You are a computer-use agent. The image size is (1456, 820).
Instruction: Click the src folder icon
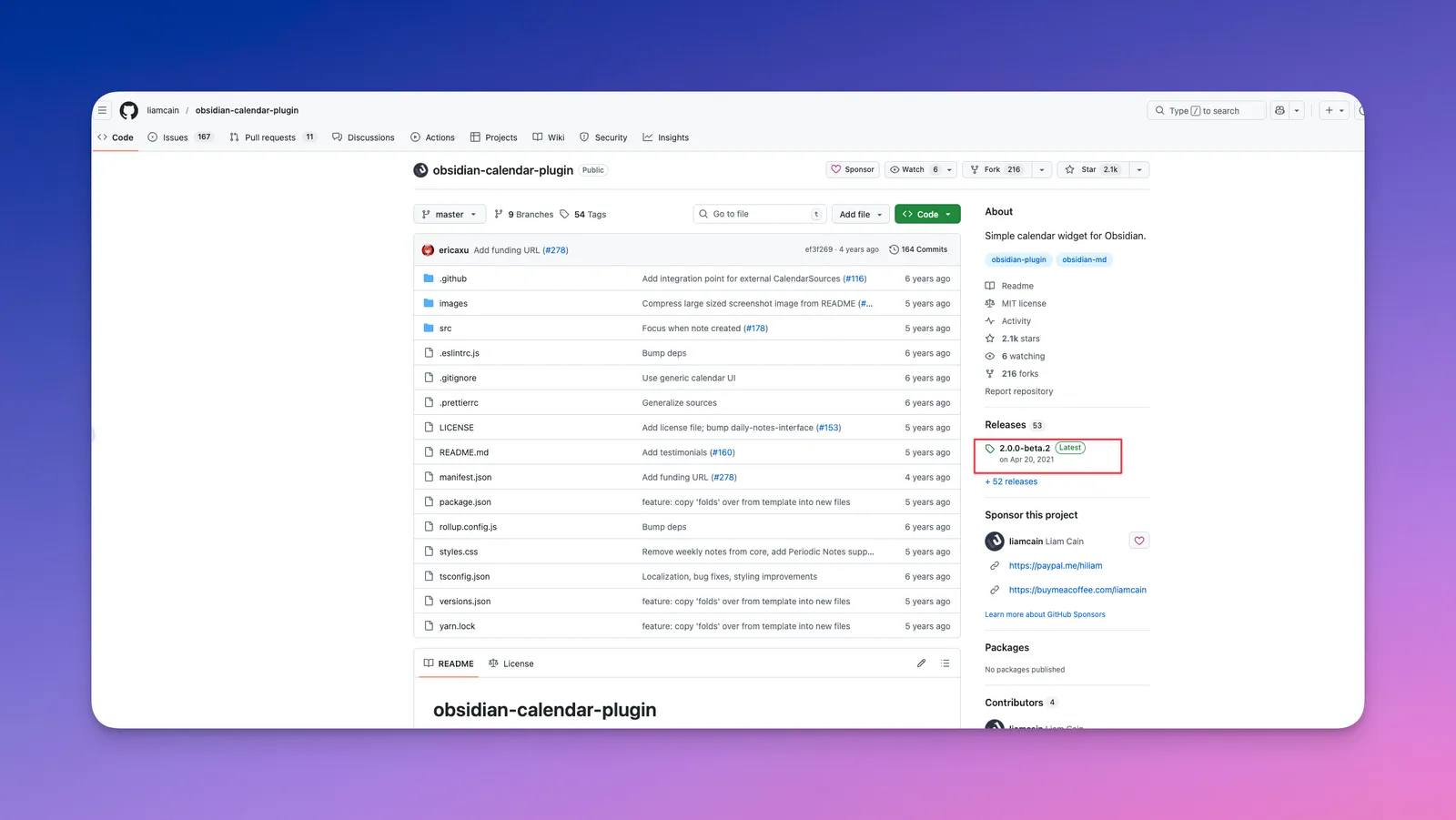click(x=429, y=328)
